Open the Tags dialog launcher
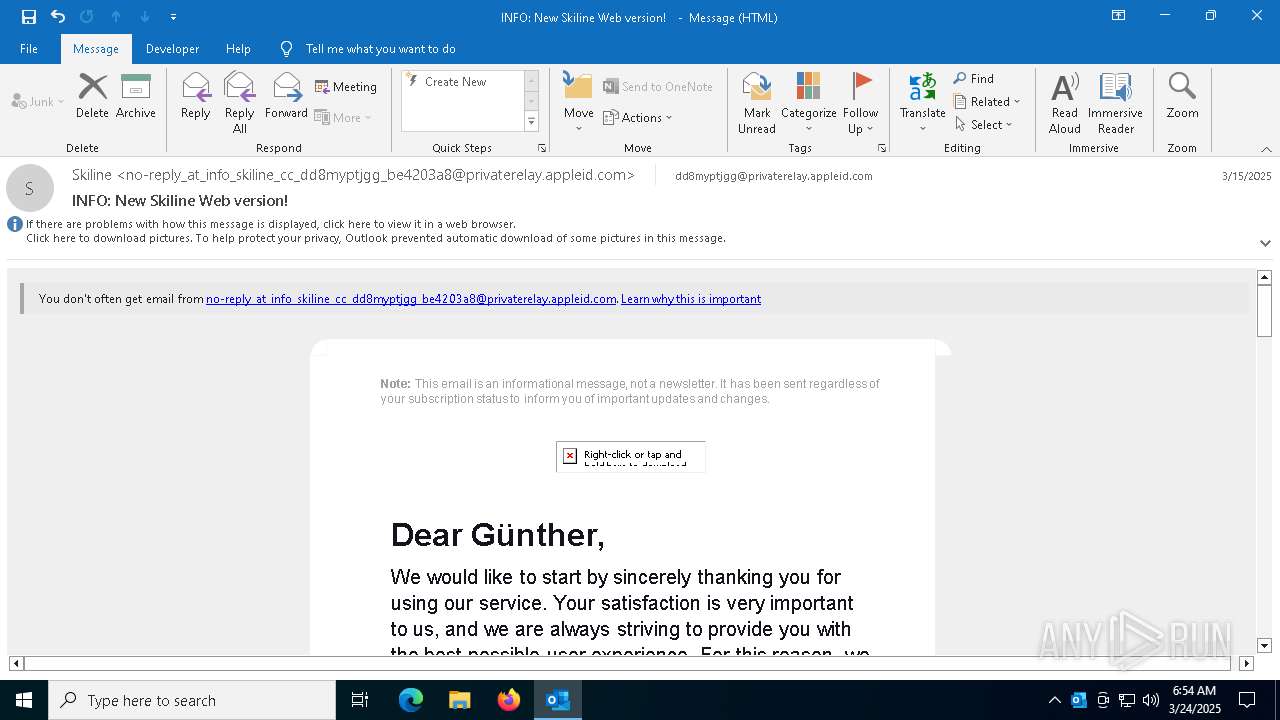 point(882,148)
